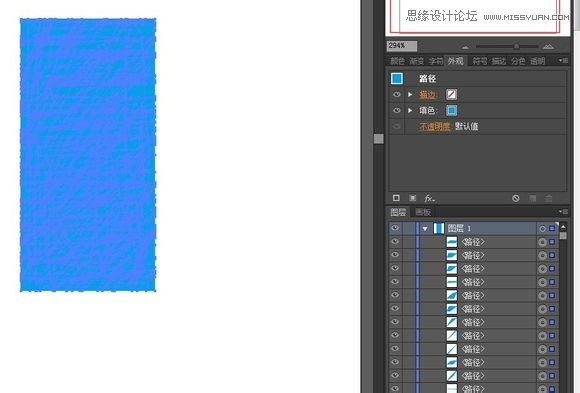The image size is (580, 393).
Task: Click the Layers panel scroll up arrow
Action: (x=563, y=226)
